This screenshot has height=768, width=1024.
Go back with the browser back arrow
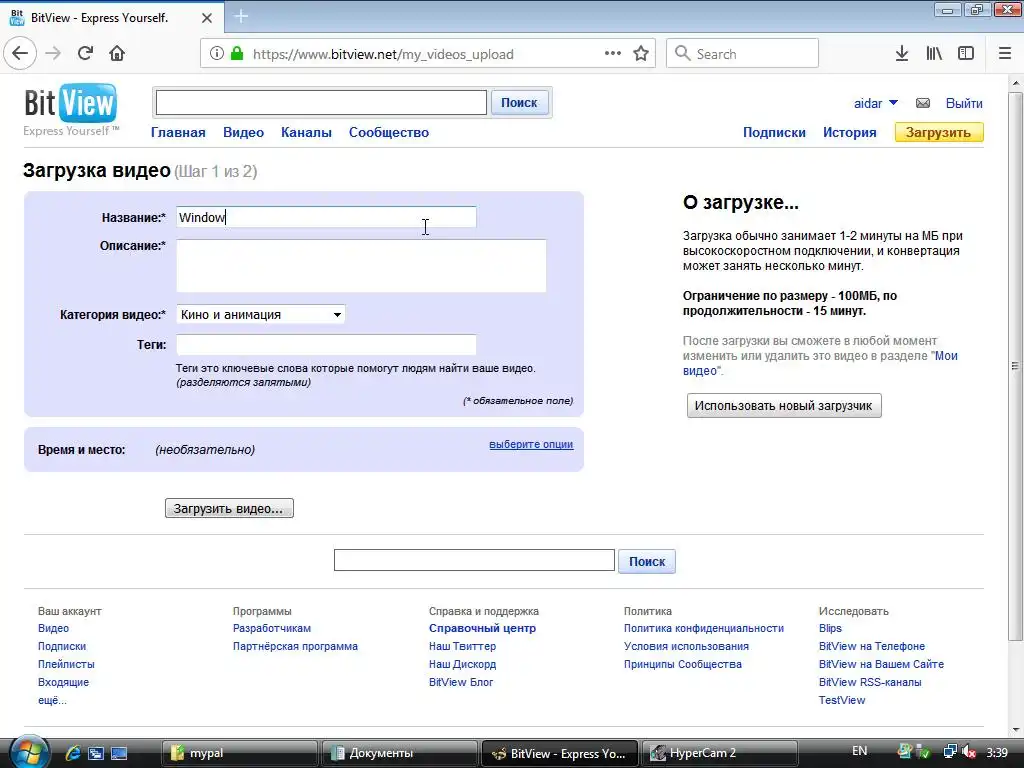click(20, 54)
